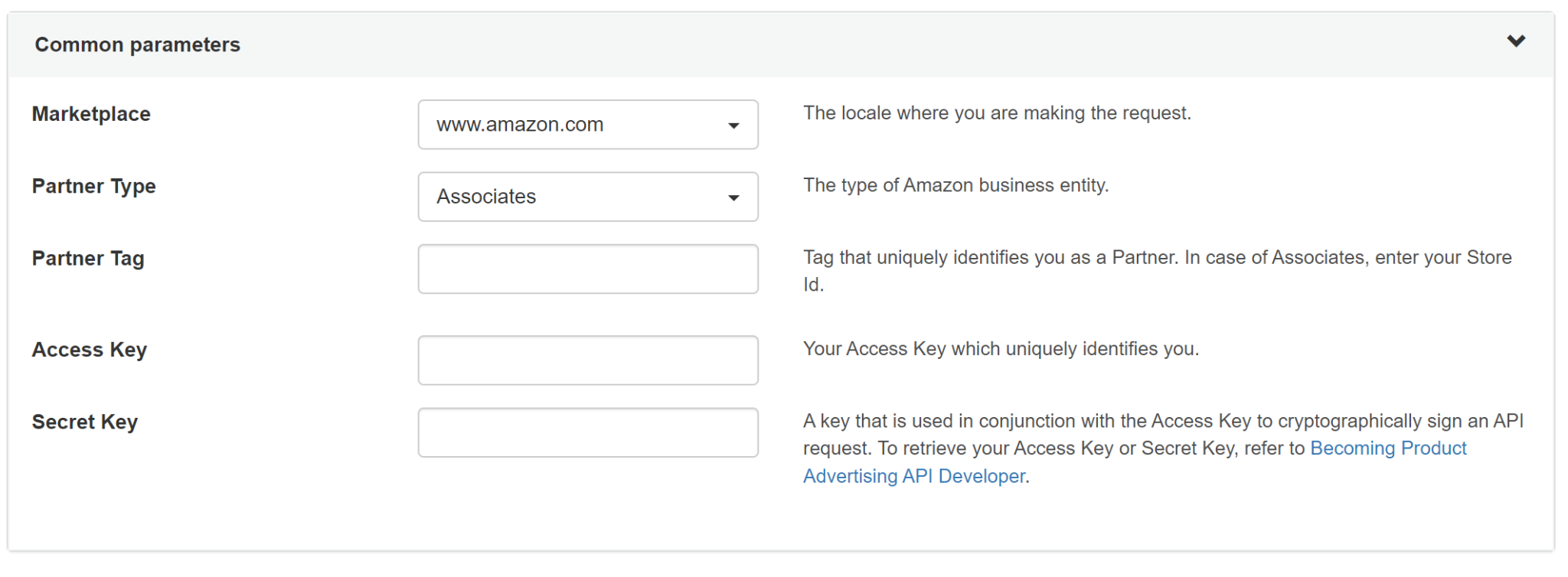Click the Partner Type dropdown arrow
1568x577 pixels.
[x=733, y=197]
